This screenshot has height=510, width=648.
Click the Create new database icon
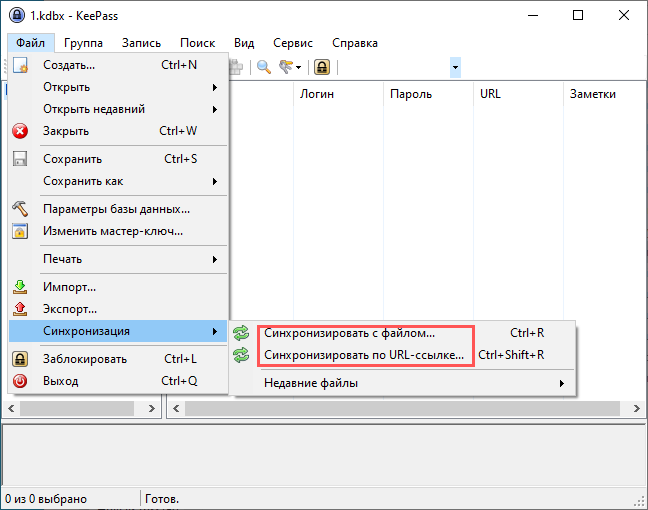[x=20, y=65]
